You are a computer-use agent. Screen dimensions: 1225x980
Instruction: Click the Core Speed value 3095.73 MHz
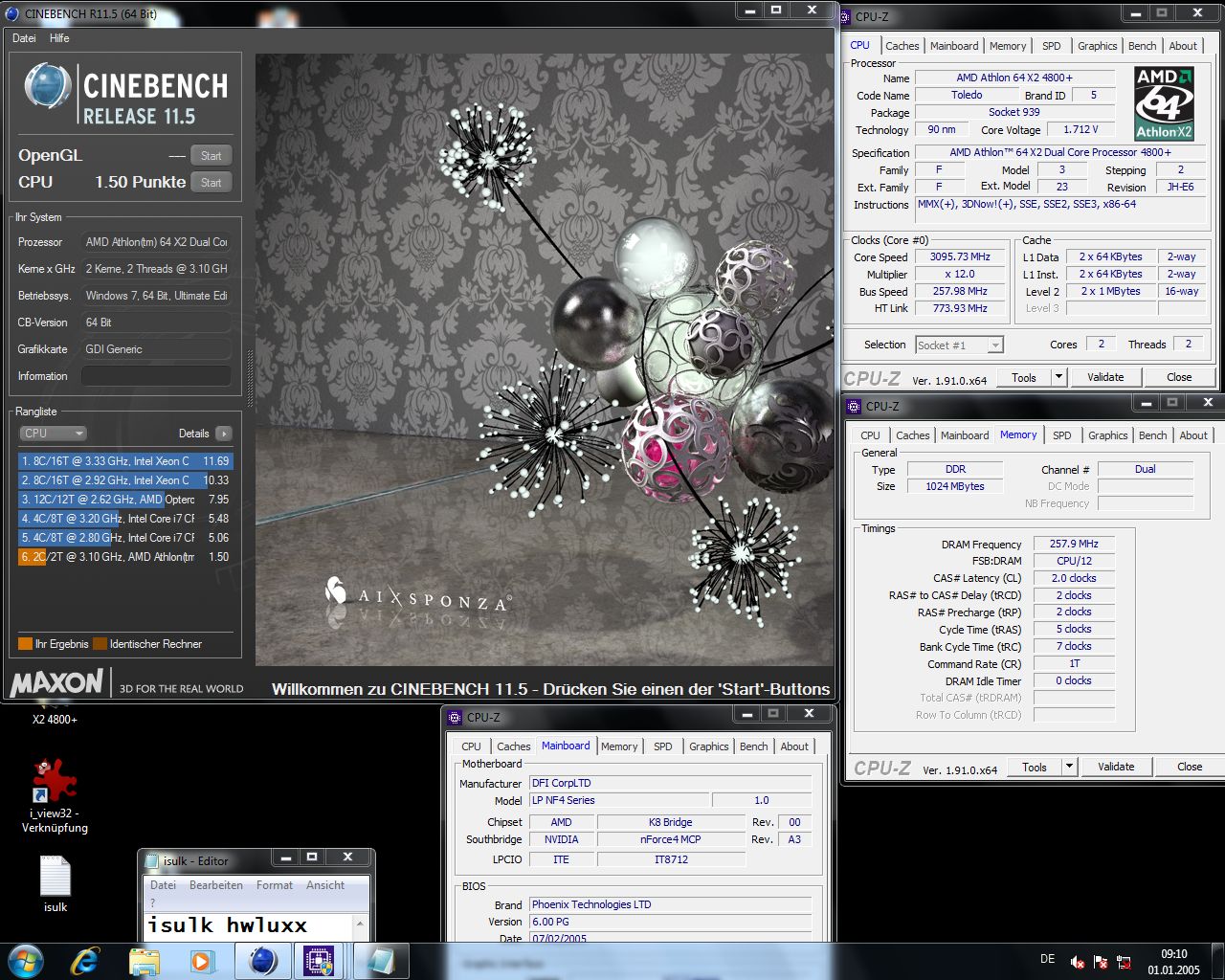point(960,256)
